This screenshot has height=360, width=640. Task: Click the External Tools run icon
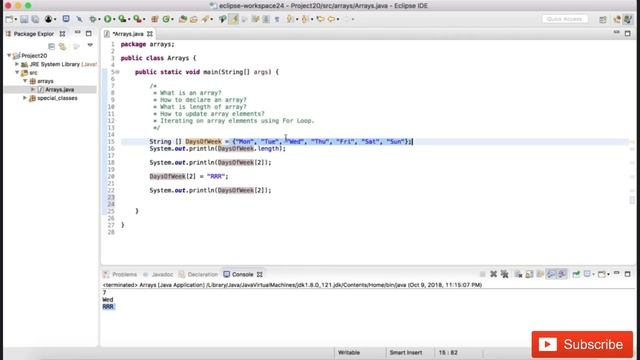point(138,19)
